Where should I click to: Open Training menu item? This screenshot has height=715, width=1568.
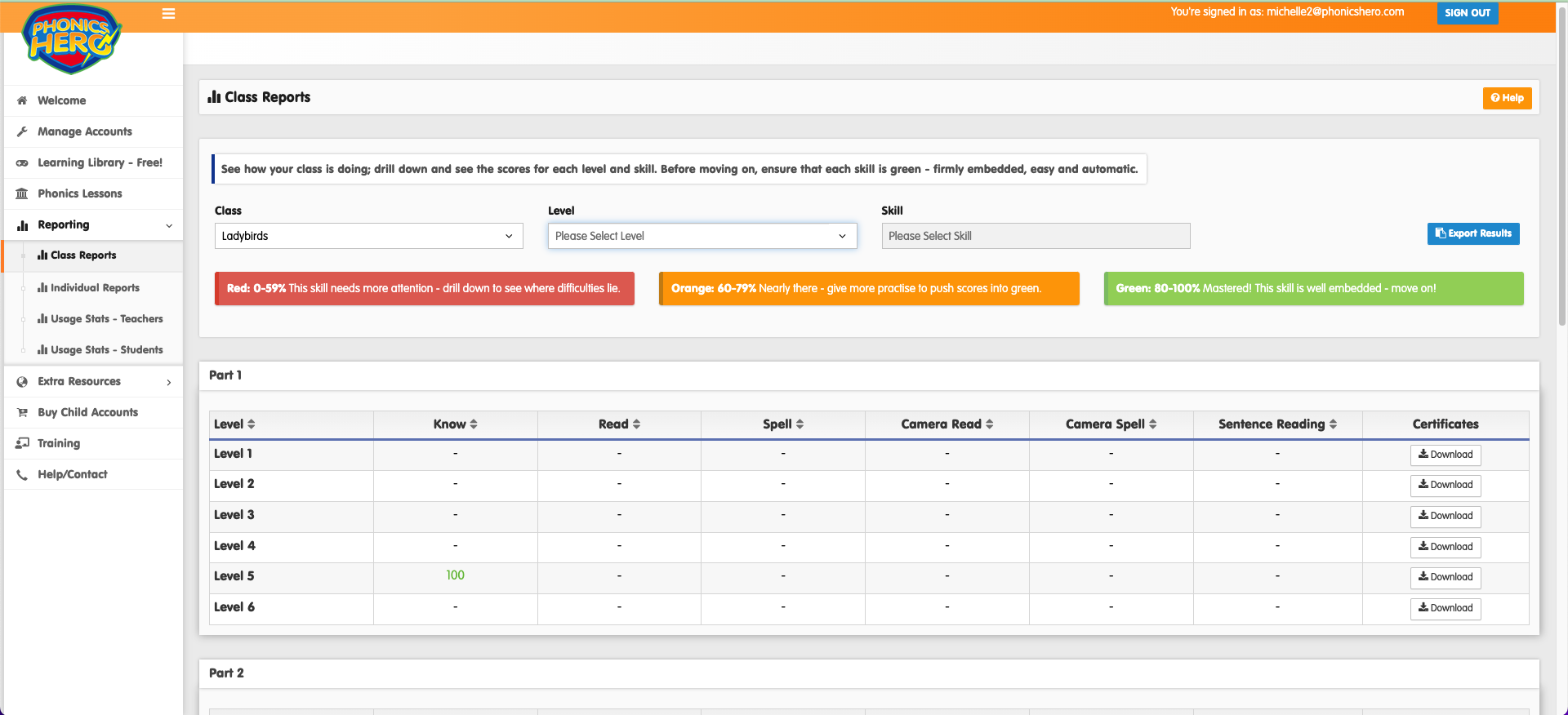pos(93,443)
